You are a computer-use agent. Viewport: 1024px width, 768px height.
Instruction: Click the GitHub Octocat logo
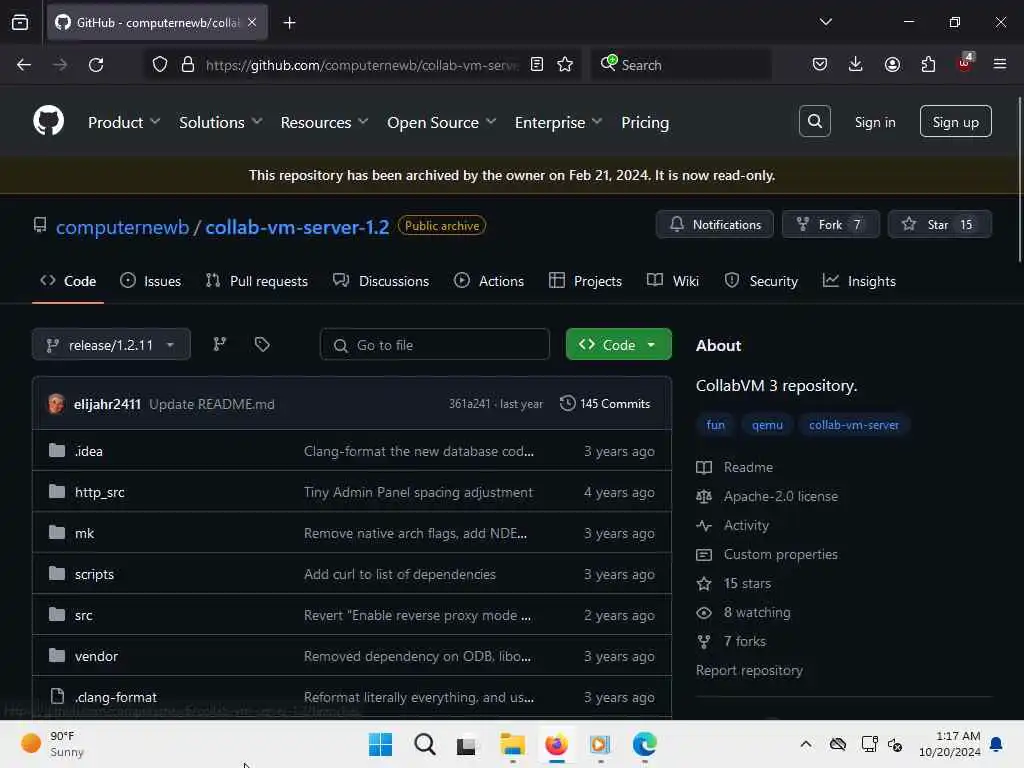(x=48, y=121)
